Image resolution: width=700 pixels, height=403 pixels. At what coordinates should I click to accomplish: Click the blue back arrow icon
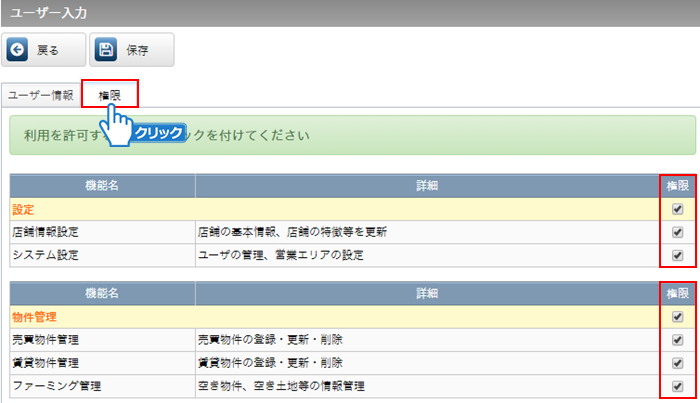pyautogui.click(x=19, y=50)
